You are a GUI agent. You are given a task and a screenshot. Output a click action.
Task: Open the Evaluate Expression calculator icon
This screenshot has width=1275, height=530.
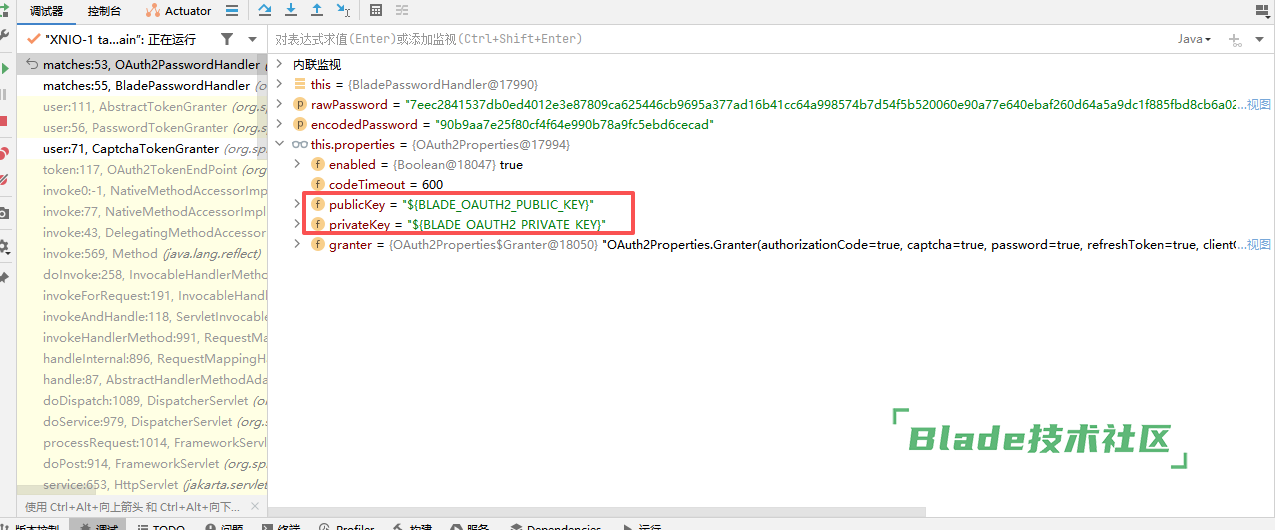click(x=376, y=11)
